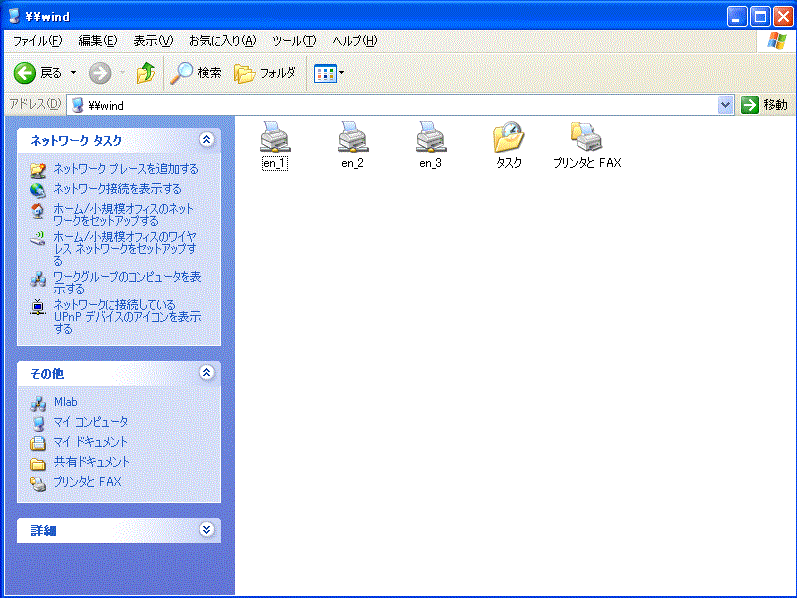
Task: Open 共有ドキュメント link
Action: tap(91, 462)
